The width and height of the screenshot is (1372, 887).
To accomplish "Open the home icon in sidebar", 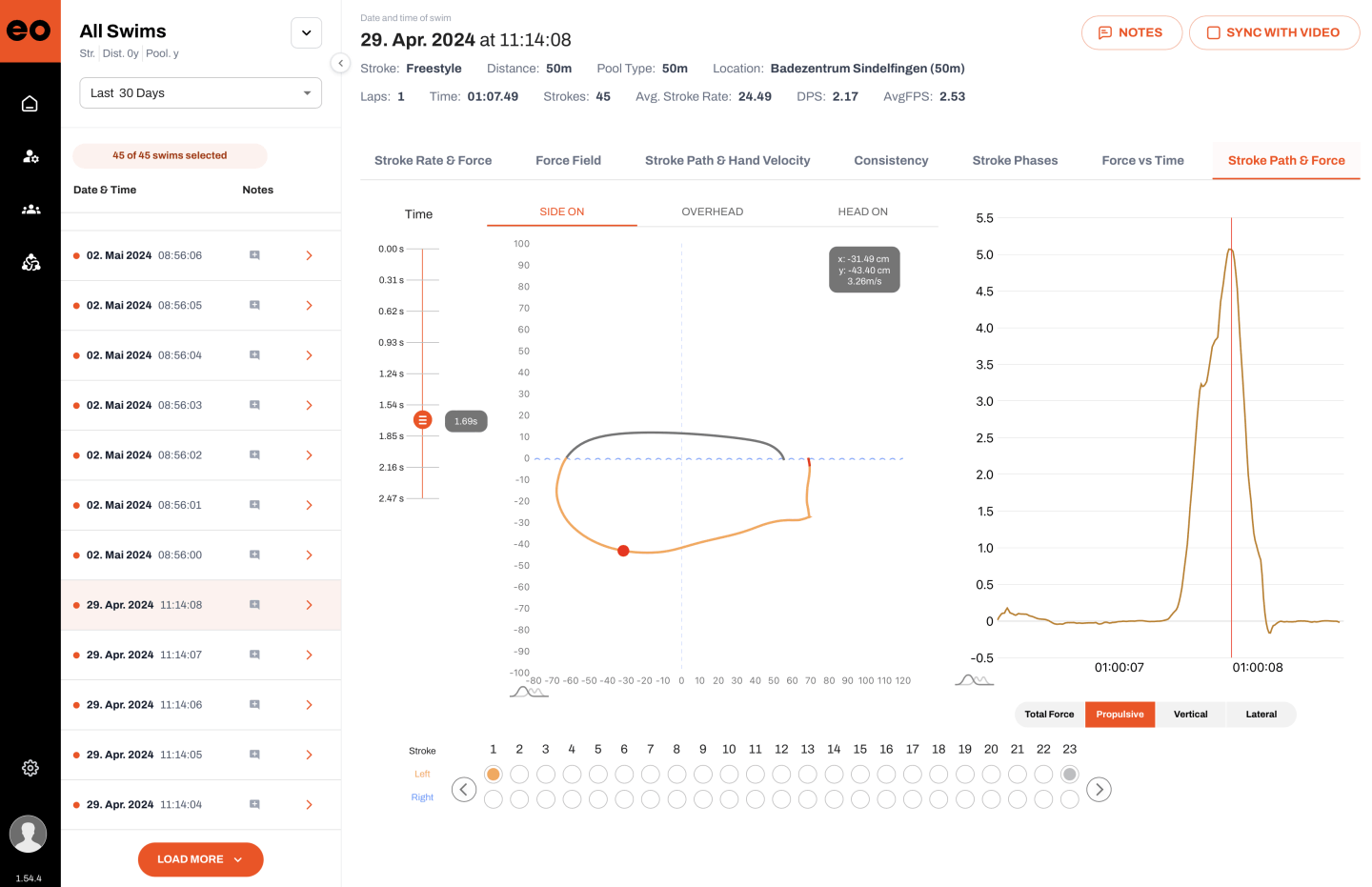I will 30,104.
